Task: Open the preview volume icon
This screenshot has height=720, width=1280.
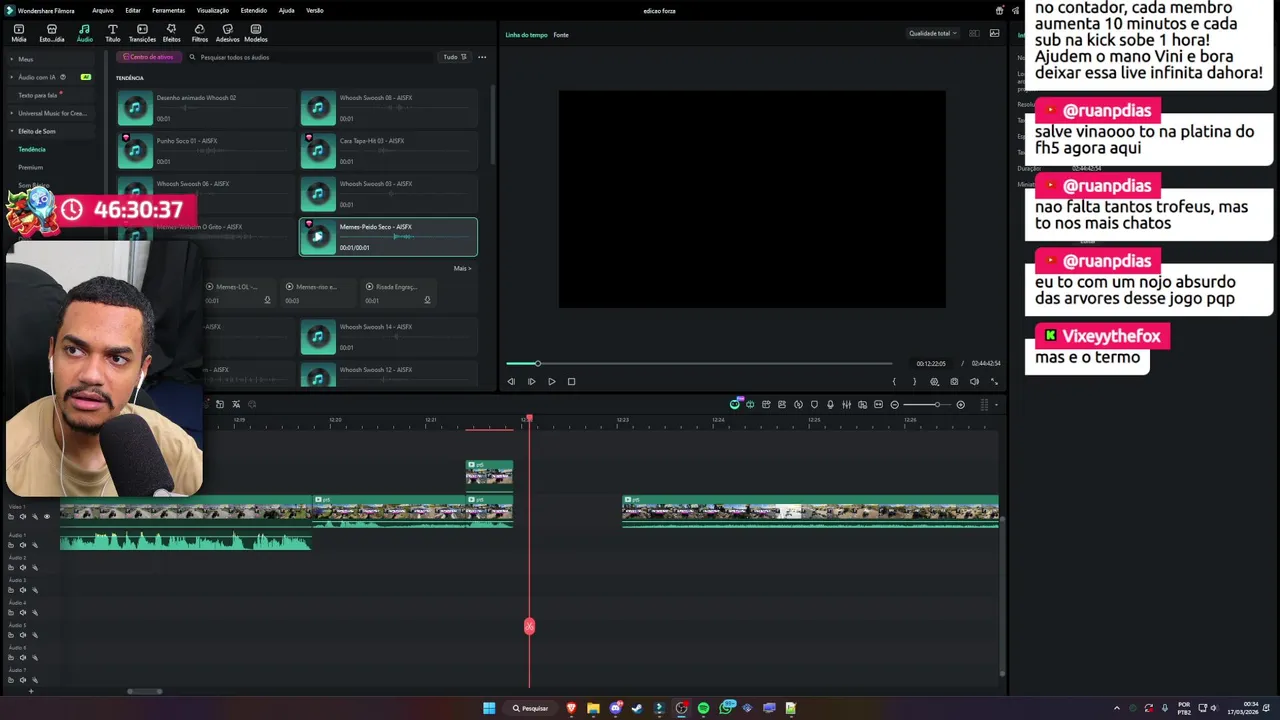Action: [x=974, y=381]
